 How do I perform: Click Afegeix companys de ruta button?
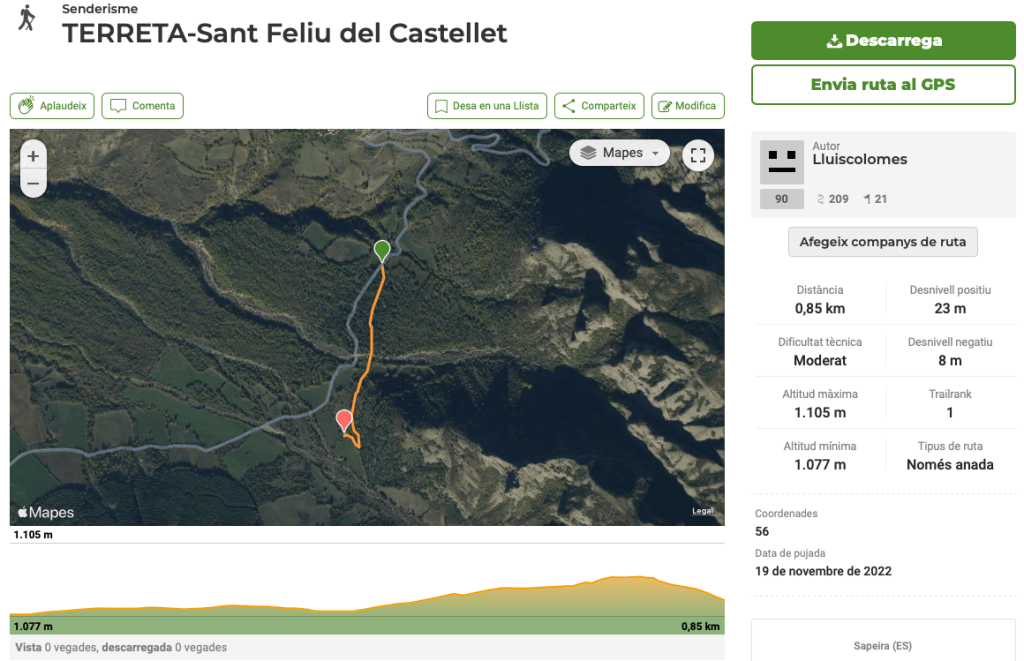click(882, 242)
